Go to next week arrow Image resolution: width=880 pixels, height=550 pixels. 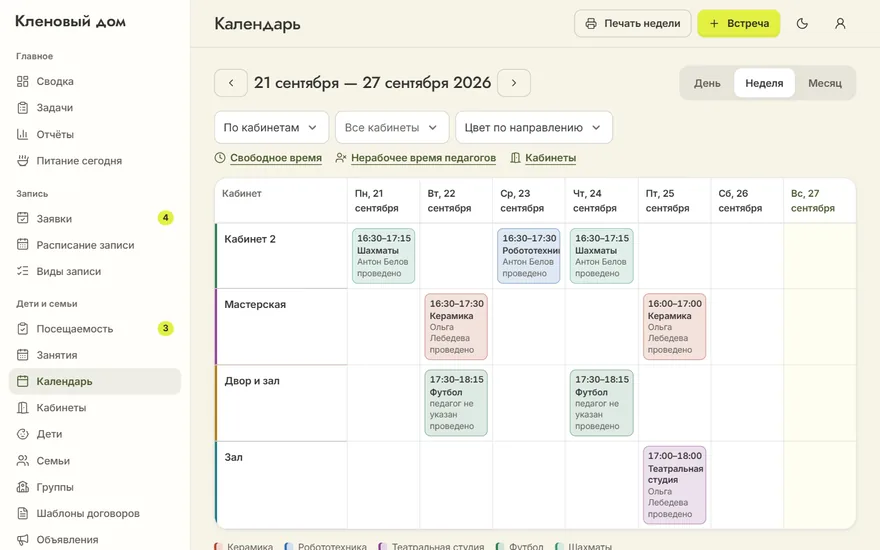click(514, 83)
